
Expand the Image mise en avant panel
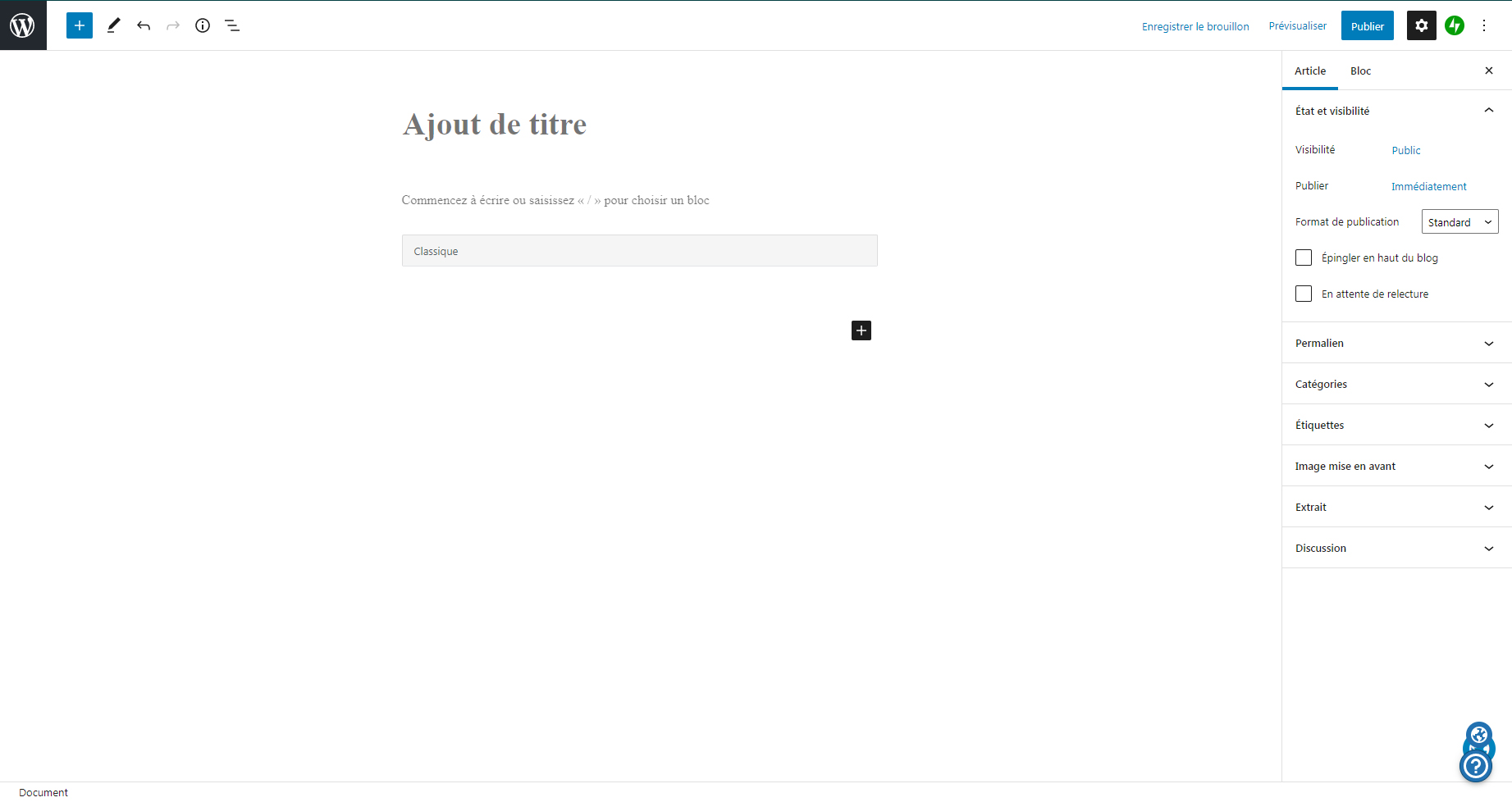coord(1396,466)
